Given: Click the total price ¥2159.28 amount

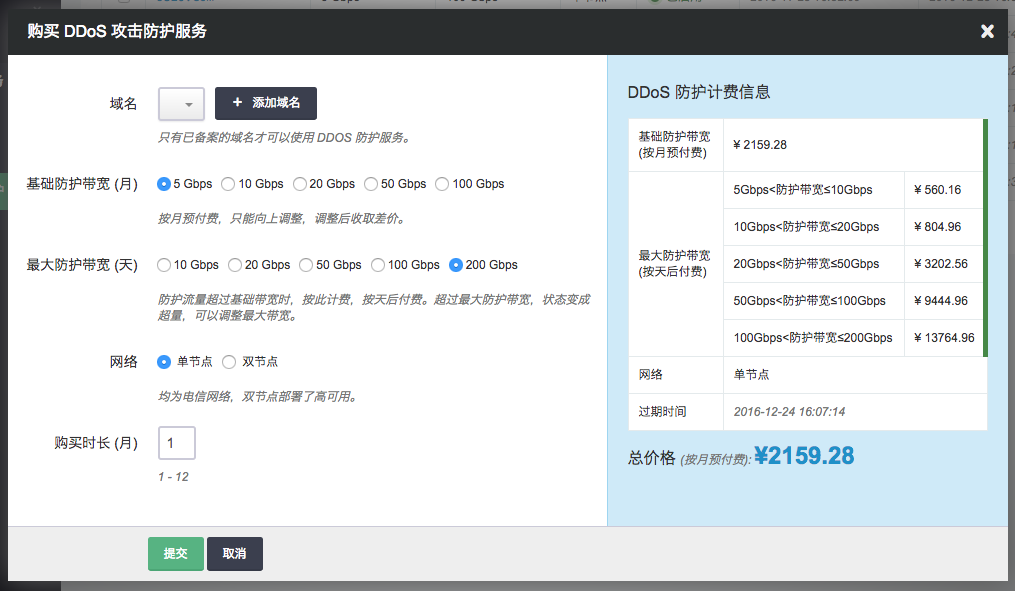Looking at the screenshot, I should point(803,456).
